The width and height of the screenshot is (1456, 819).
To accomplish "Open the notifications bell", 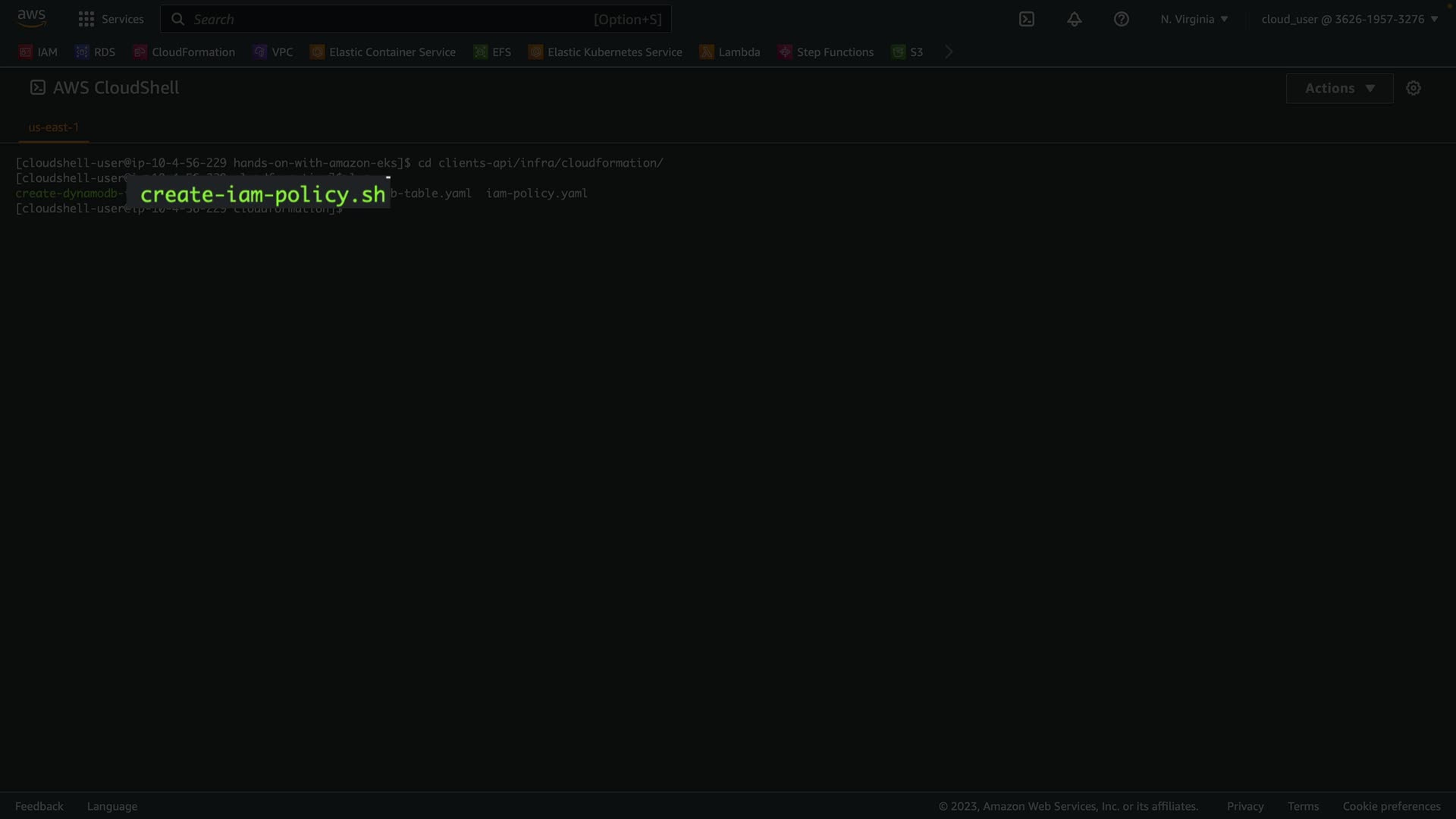I will click(1074, 19).
